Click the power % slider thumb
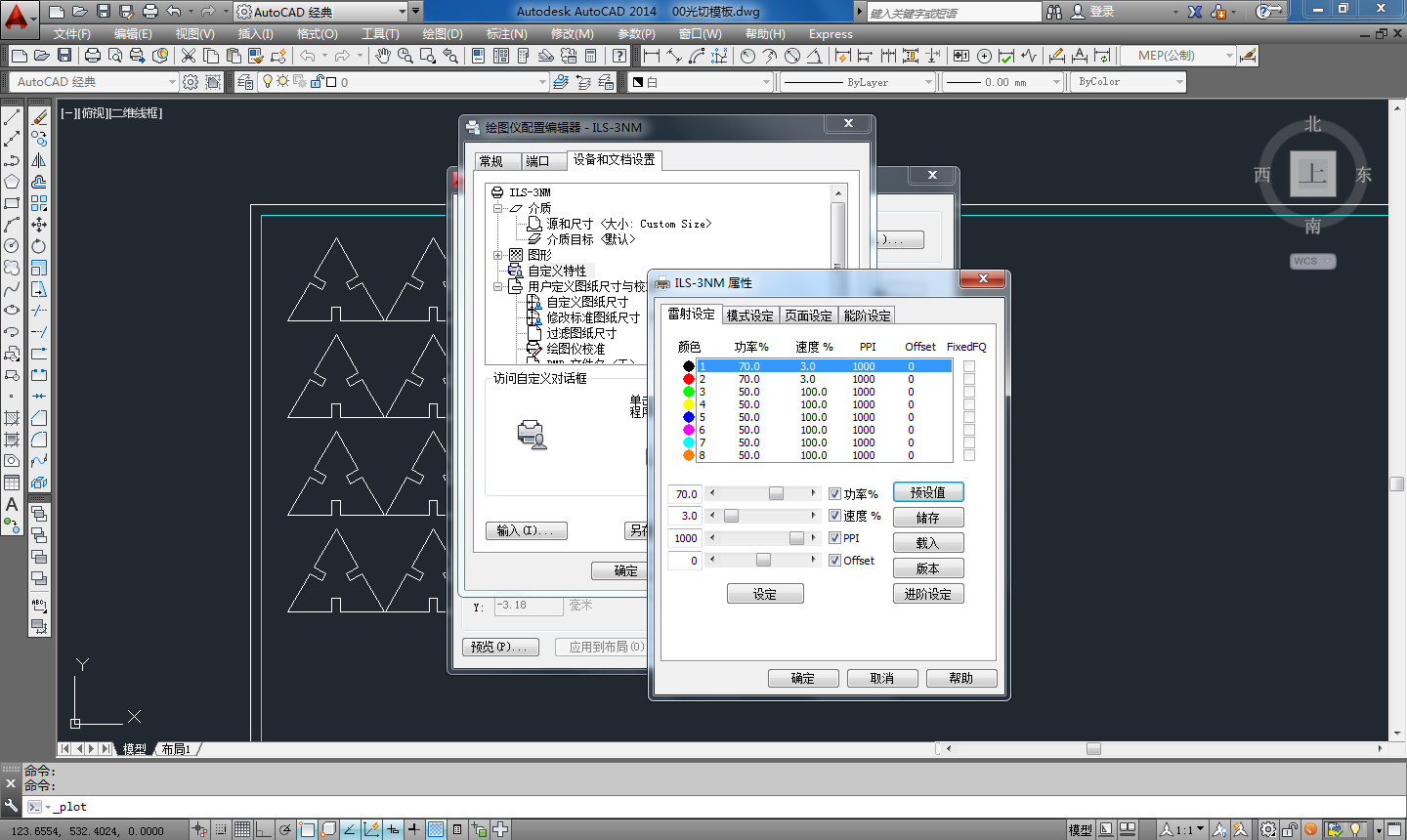The image size is (1407, 840). [776, 493]
